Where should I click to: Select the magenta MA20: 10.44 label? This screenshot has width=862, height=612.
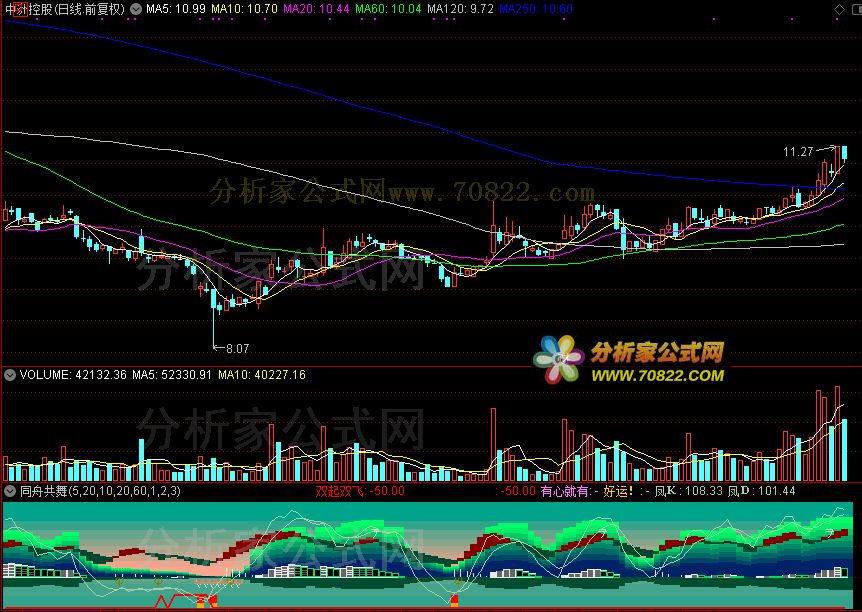(316, 9)
